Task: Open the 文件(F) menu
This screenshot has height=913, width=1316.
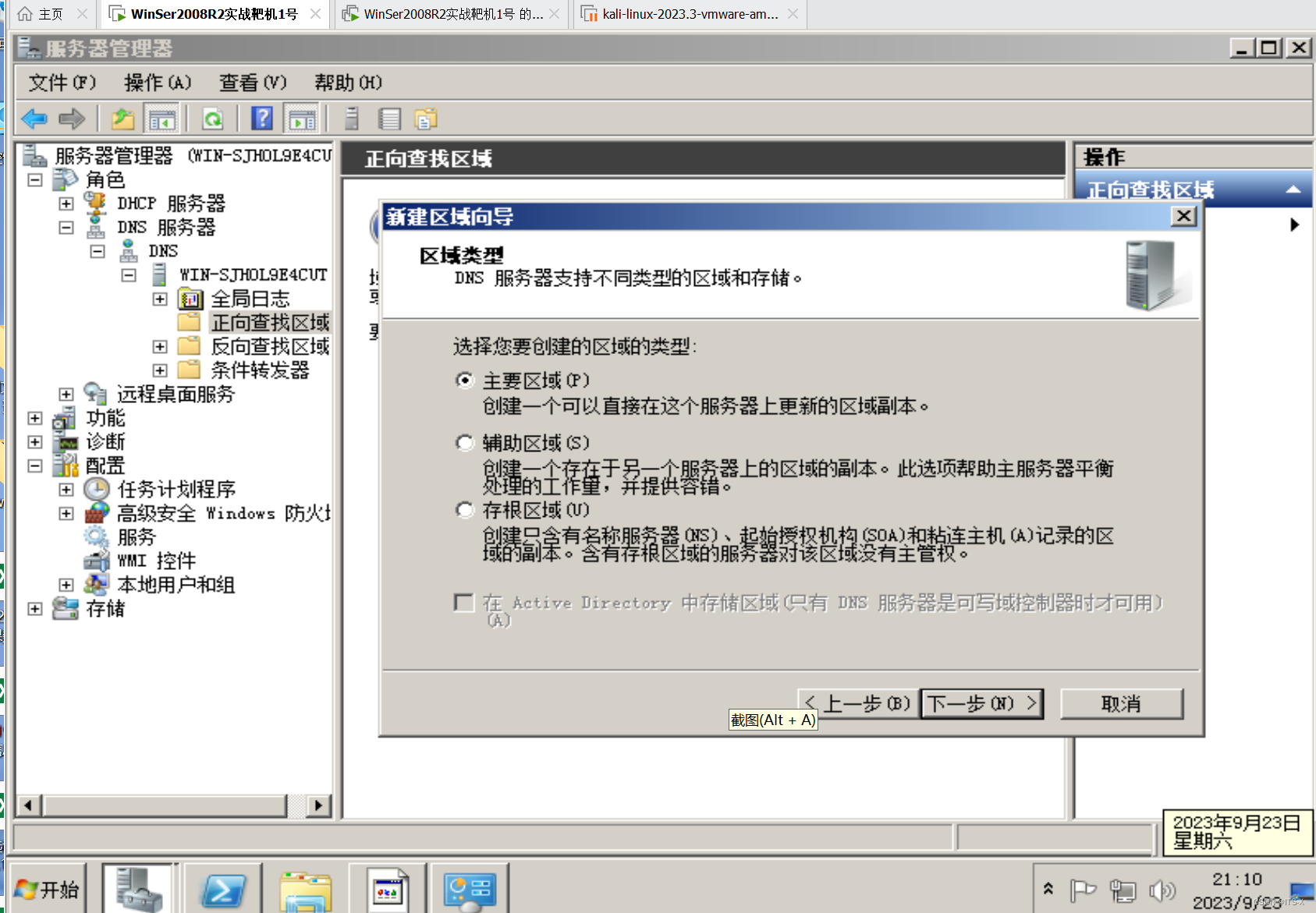Action: coord(62,83)
